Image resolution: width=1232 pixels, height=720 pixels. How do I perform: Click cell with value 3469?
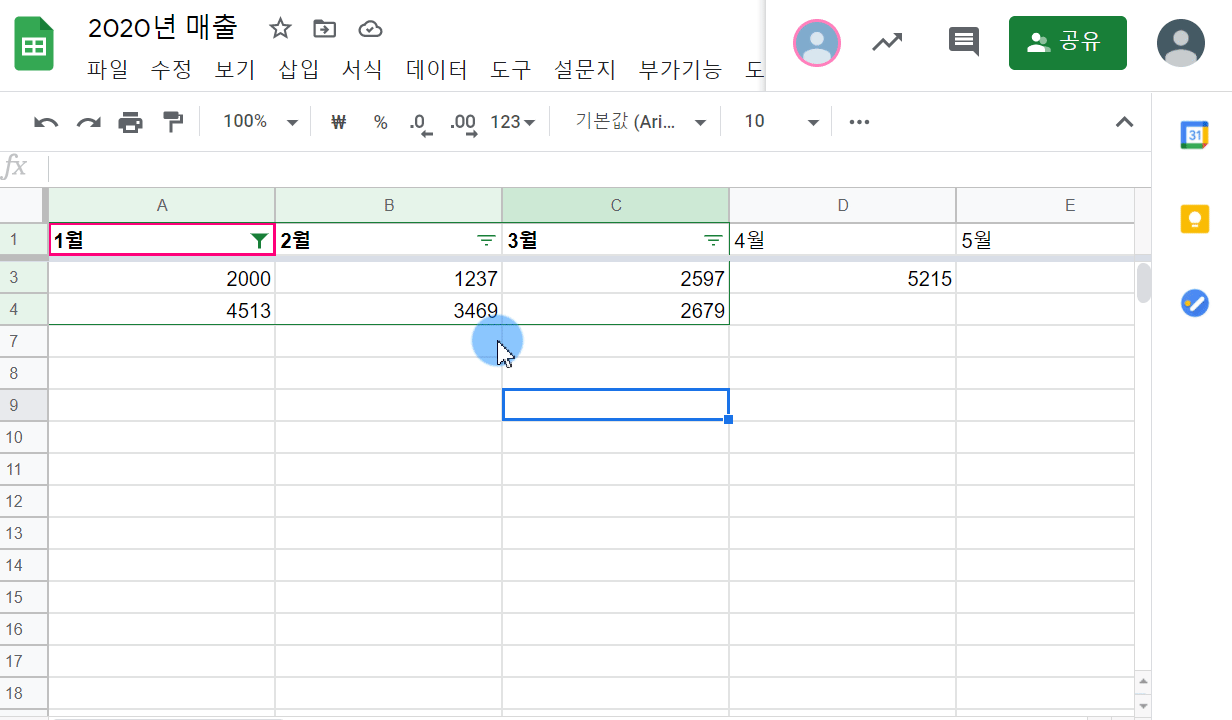click(389, 310)
